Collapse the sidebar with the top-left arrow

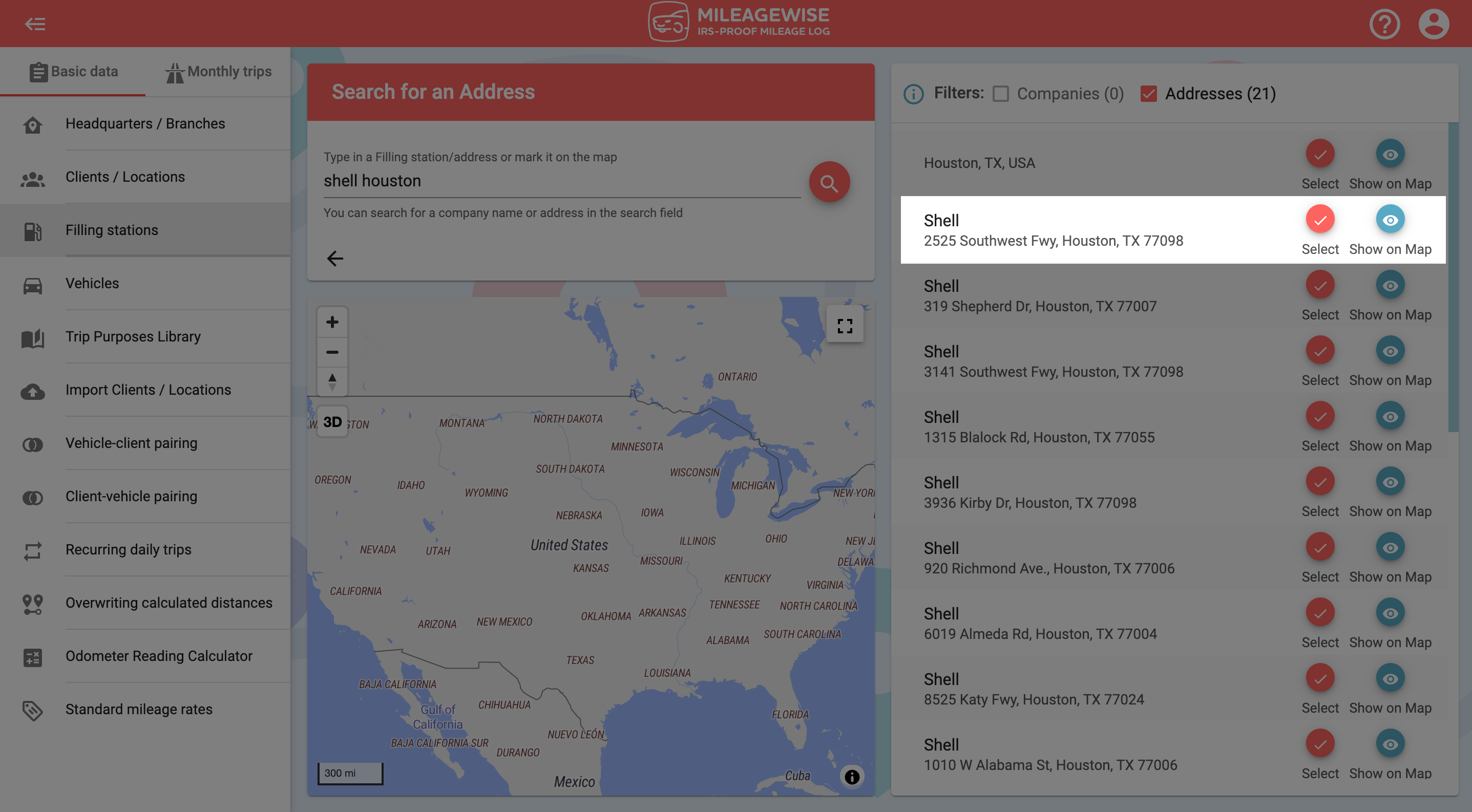35,24
